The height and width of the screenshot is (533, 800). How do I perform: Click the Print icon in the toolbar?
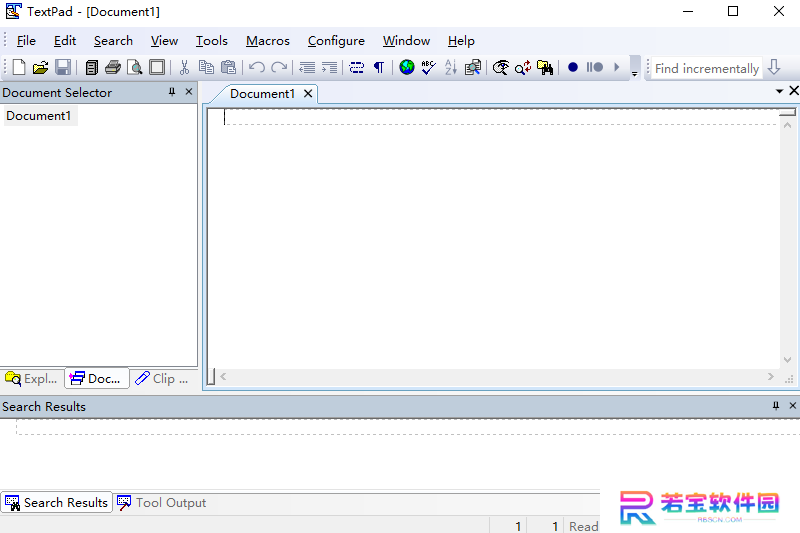[113, 67]
